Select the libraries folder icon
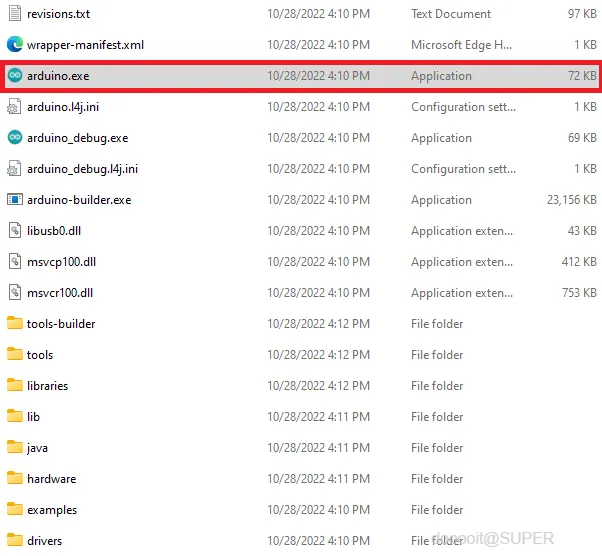Image resolution: width=602 pixels, height=556 pixels. [15, 385]
